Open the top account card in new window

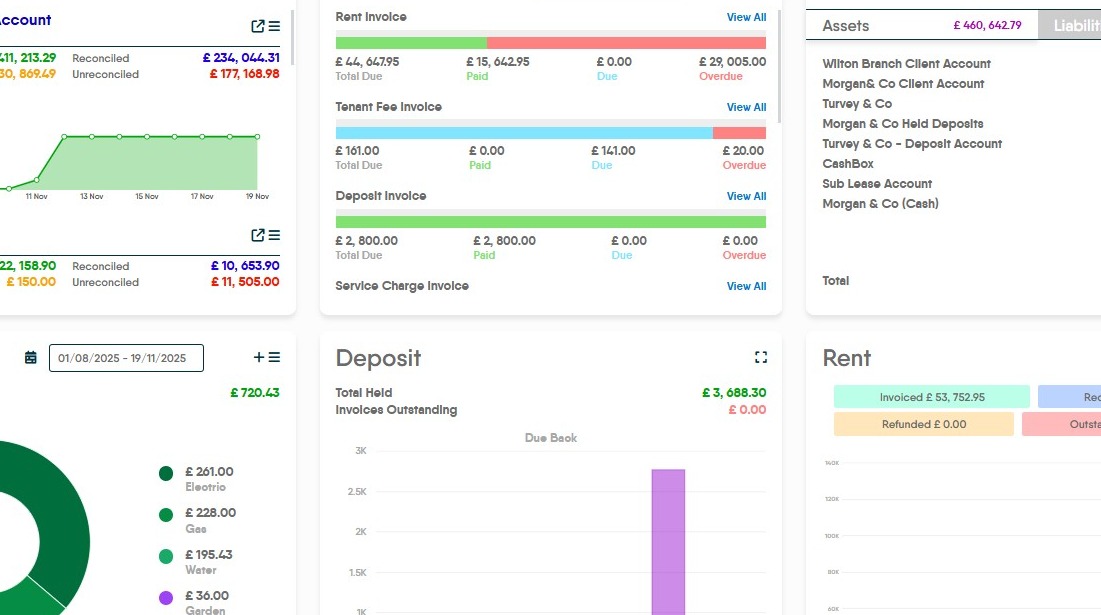[x=258, y=26]
